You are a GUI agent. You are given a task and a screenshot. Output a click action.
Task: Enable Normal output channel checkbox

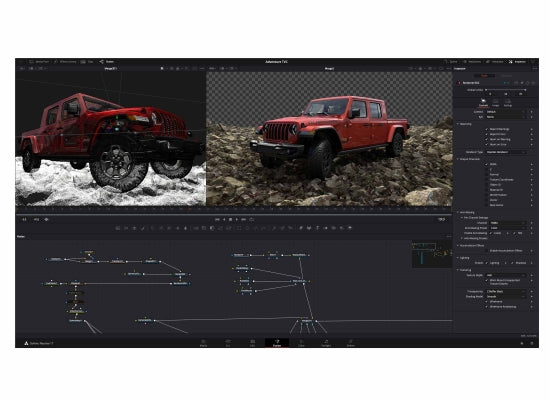coord(487,174)
